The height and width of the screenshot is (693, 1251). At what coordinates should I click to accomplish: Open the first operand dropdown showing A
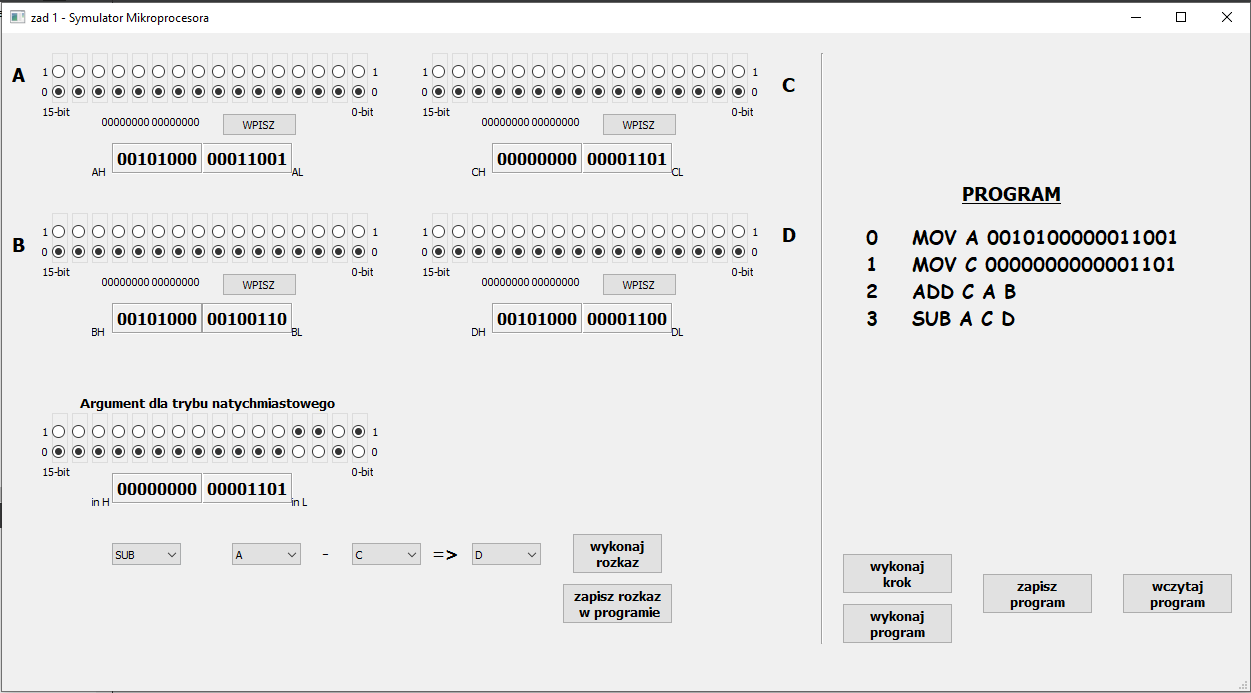point(266,553)
